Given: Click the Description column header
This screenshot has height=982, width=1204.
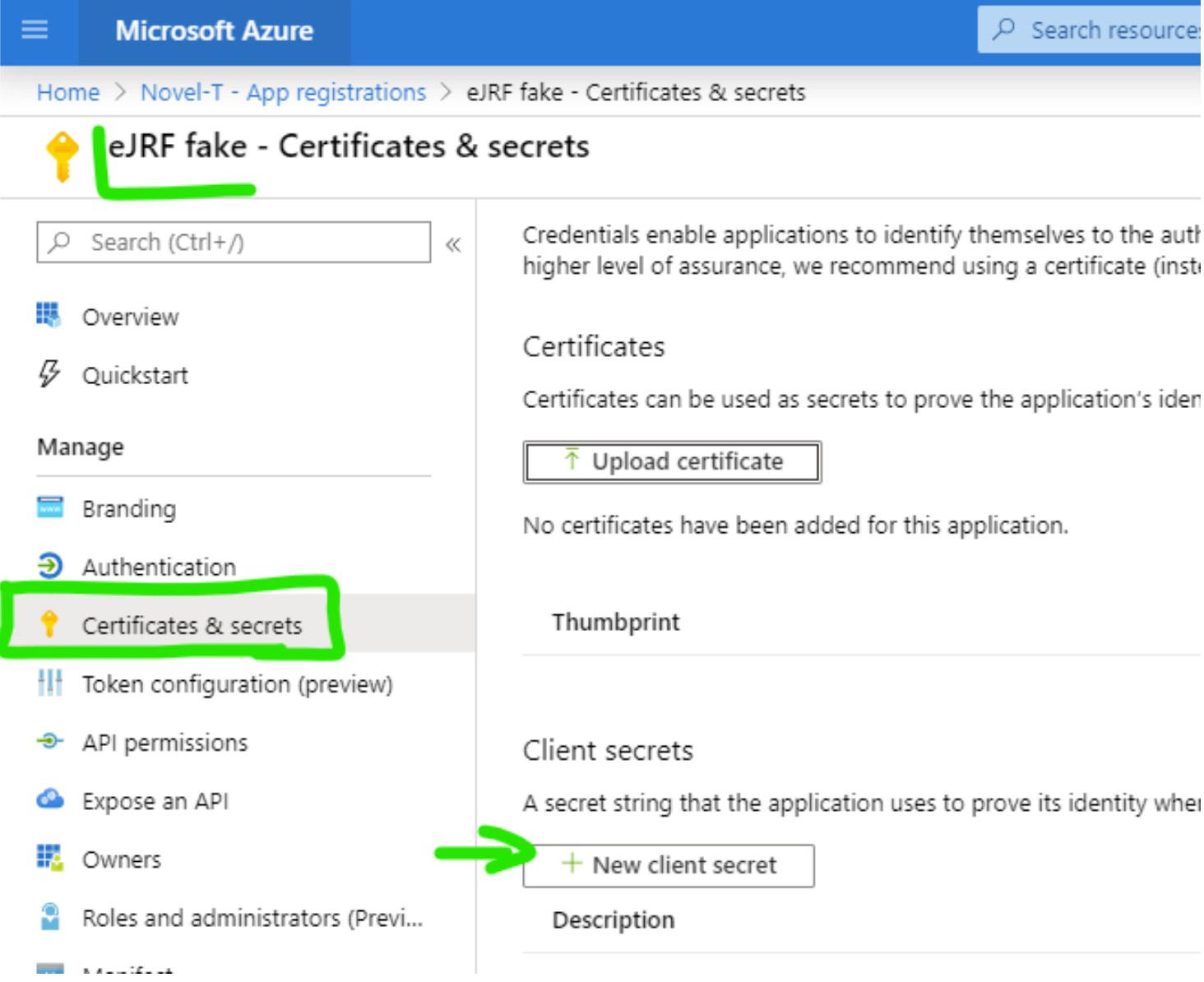Looking at the screenshot, I should coord(614,921).
